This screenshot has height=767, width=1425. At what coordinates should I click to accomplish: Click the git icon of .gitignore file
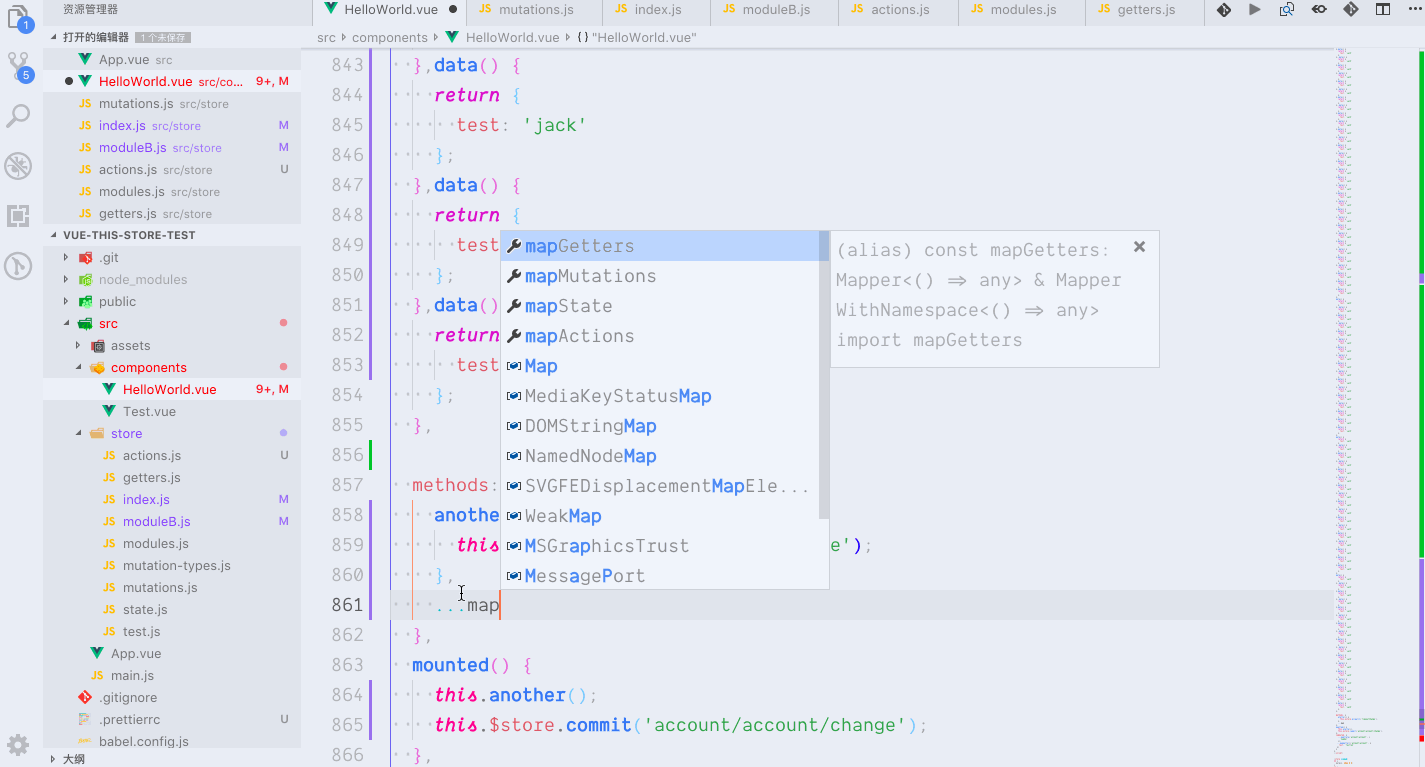tap(85, 697)
